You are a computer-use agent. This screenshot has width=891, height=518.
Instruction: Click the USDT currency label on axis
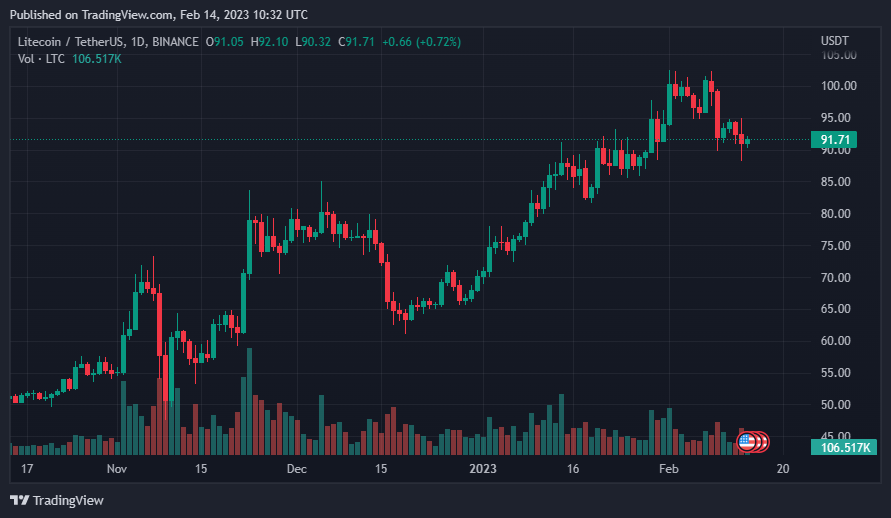coord(834,41)
